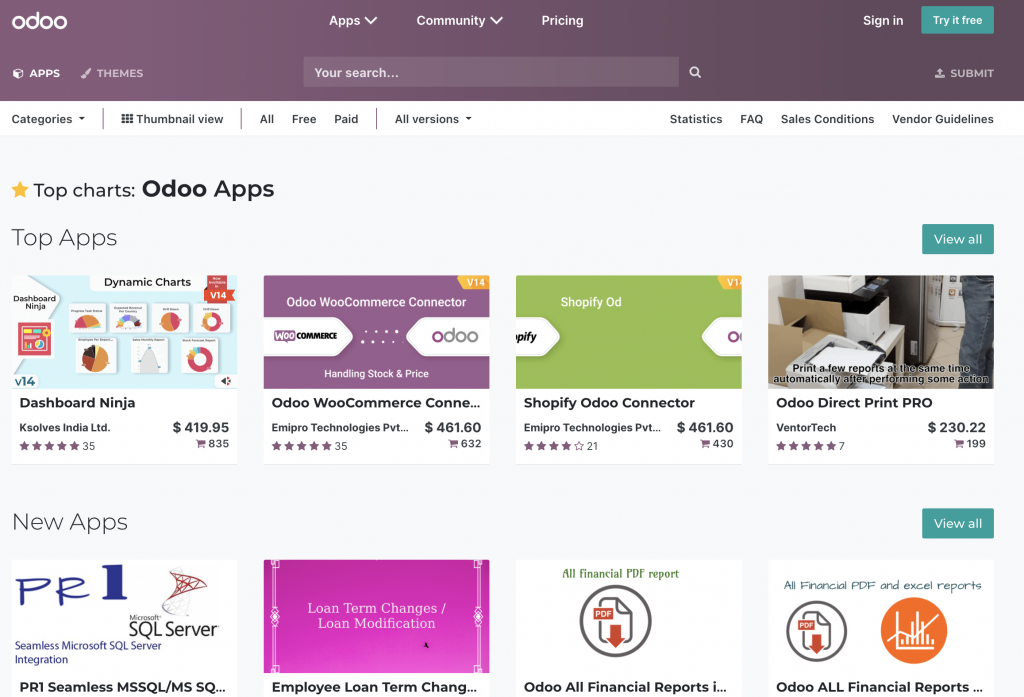Click the $ 230.22 price
The width and height of the screenshot is (1024, 697).
(956, 427)
